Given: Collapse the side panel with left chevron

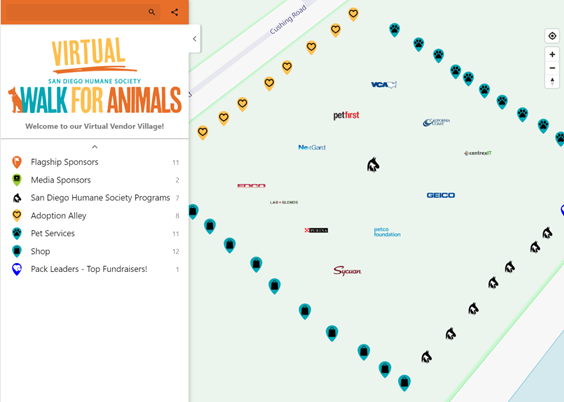Looking at the screenshot, I should [x=195, y=38].
